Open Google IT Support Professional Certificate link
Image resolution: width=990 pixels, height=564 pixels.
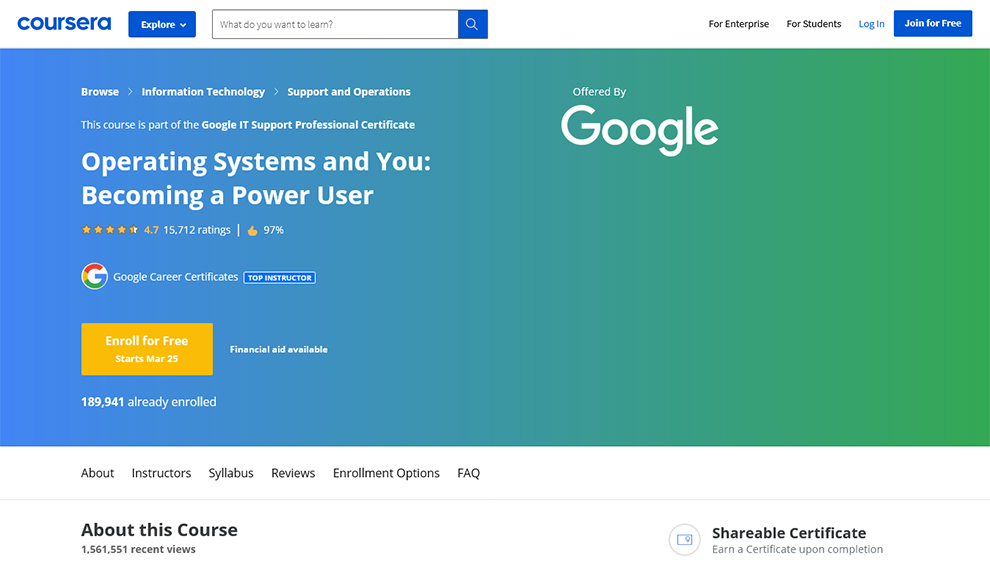tap(308, 124)
